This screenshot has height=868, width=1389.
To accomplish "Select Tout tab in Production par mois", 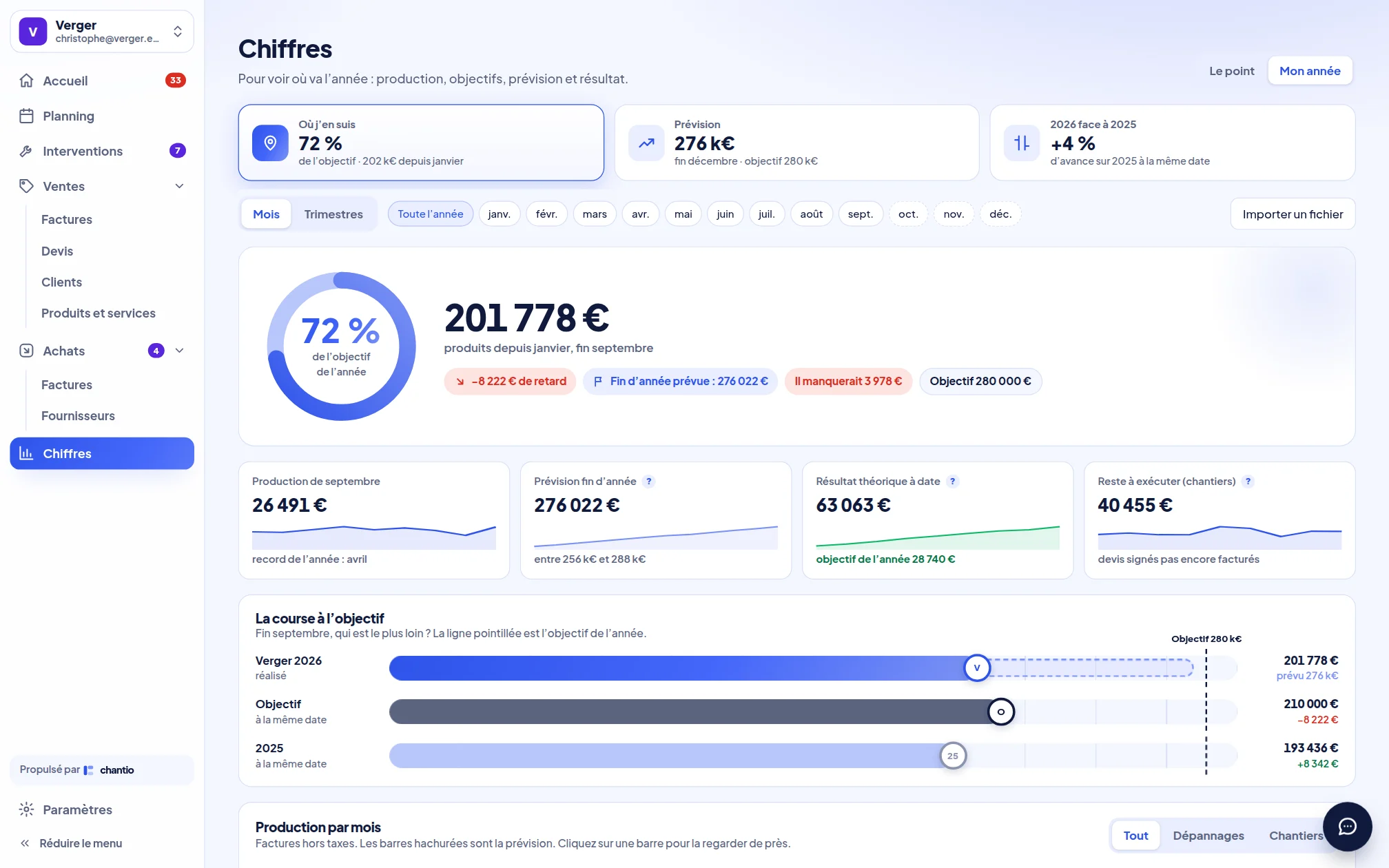I will [1135, 836].
